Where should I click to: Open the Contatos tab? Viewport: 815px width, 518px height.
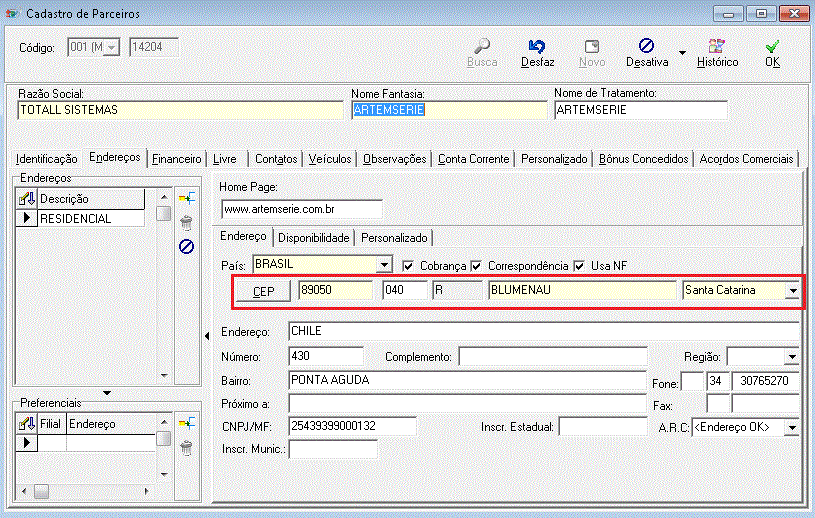276,158
